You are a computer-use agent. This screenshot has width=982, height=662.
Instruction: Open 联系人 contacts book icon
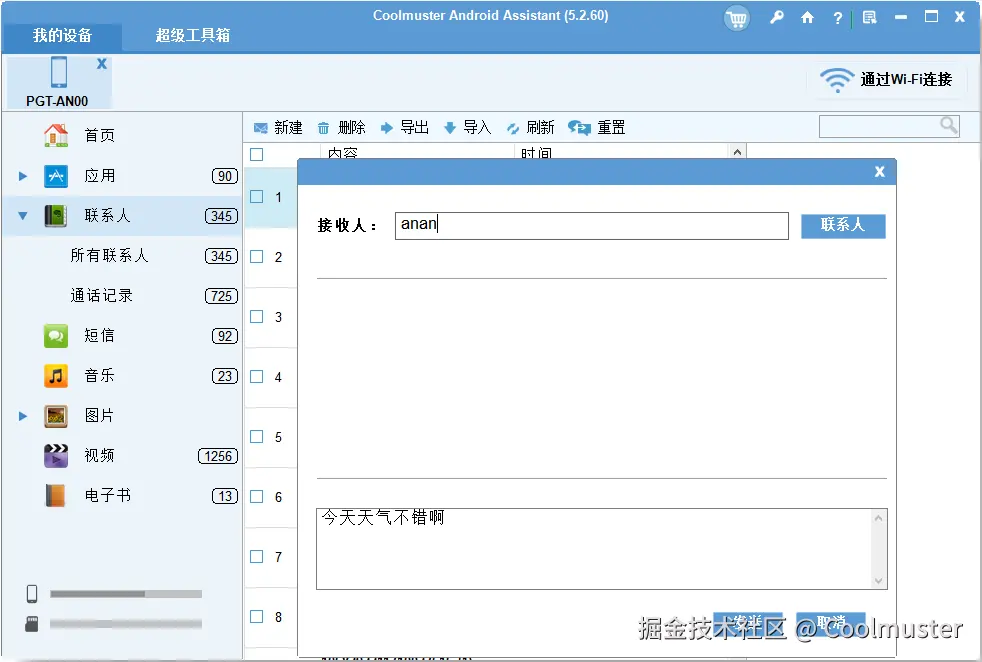pos(56,216)
